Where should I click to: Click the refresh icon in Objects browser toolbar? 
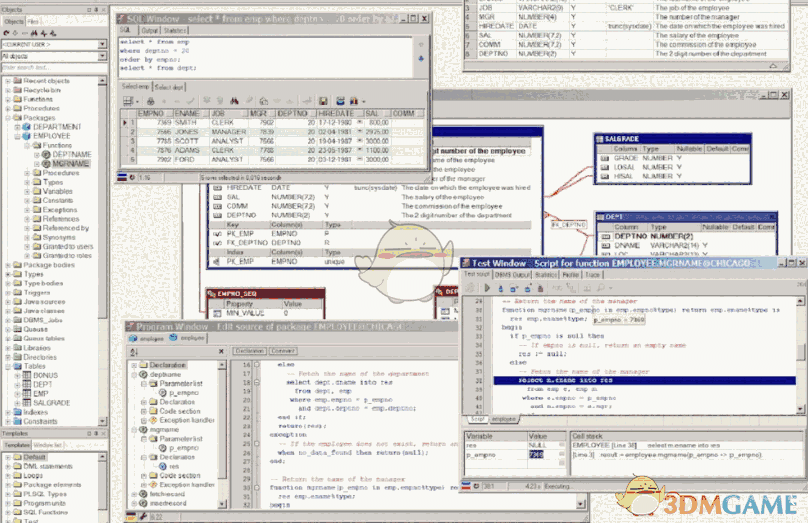pyautogui.click(x=6, y=33)
